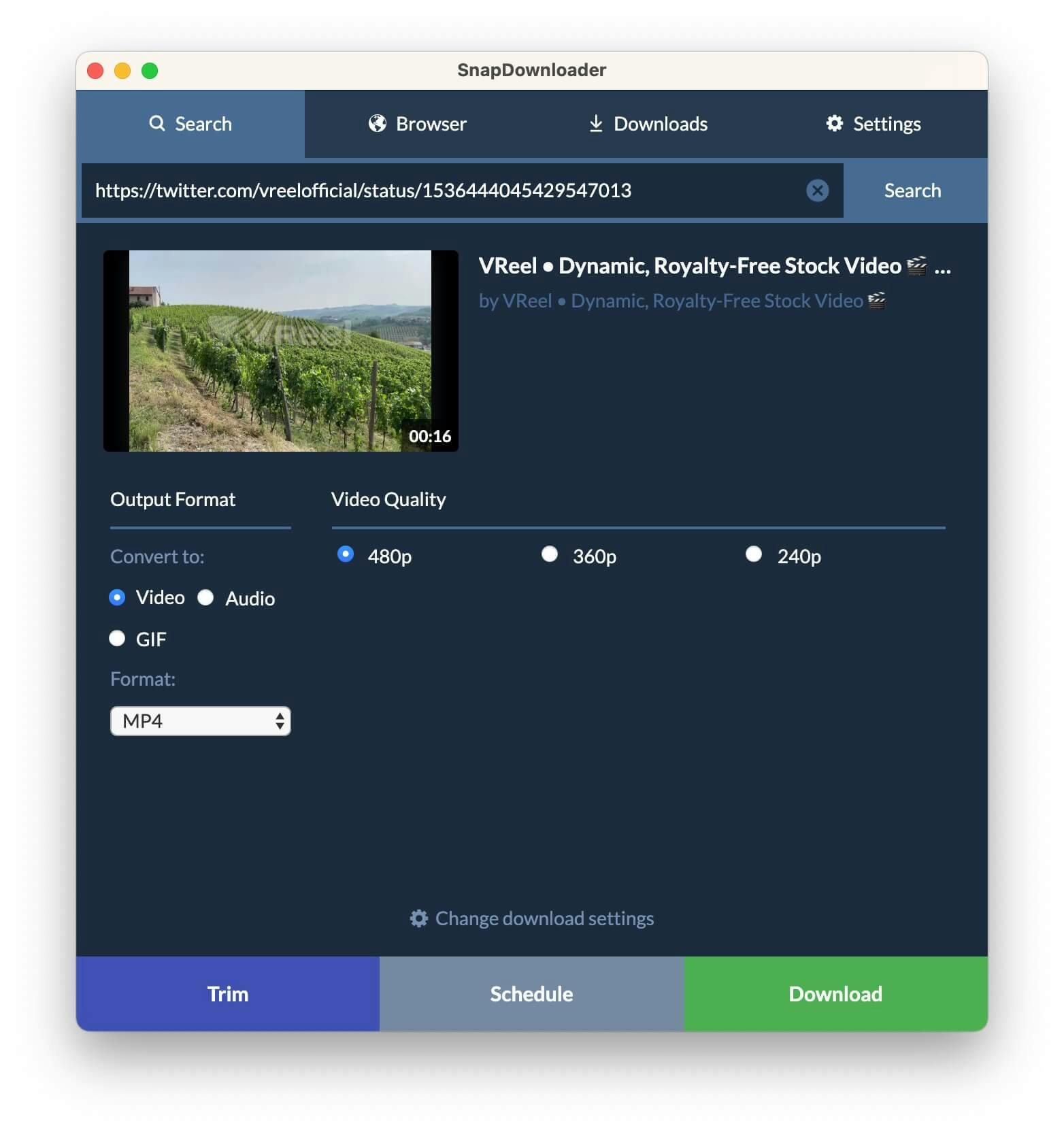The height and width of the screenshot is (1132, 1064).
Task: Choose GIF as convert-to option
Action: pos(117,638)
